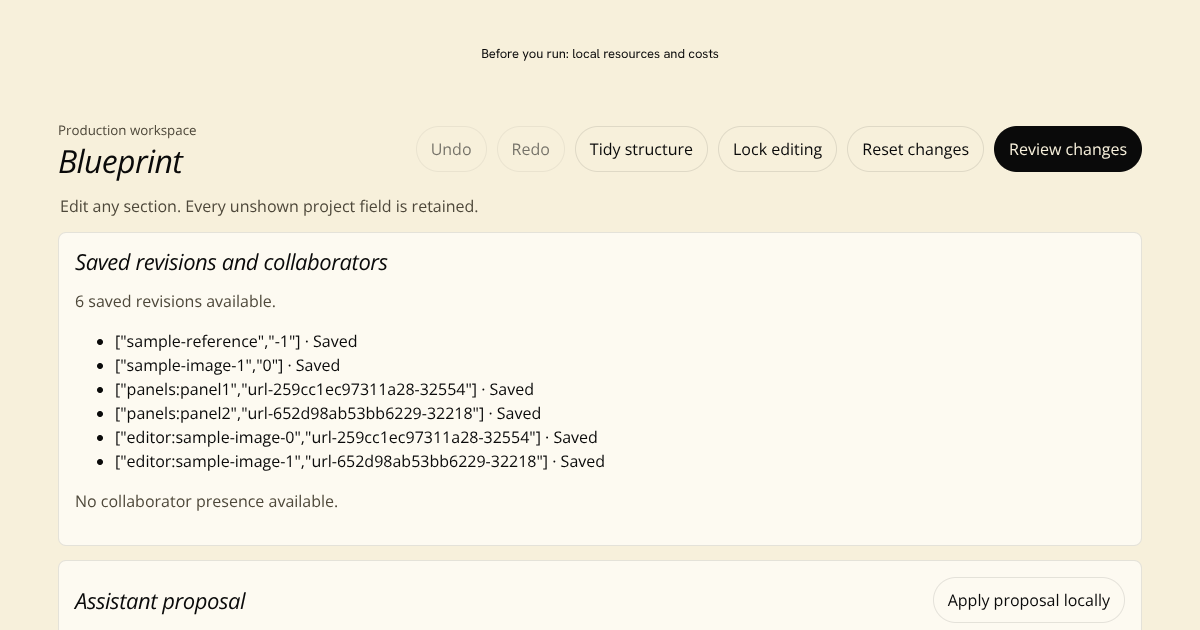
Task: Click the Blueprint title
Action: pos(120,162)
